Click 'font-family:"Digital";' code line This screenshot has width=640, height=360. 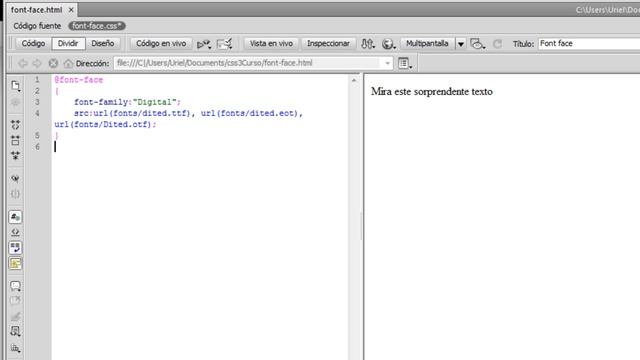pos(127,102)
